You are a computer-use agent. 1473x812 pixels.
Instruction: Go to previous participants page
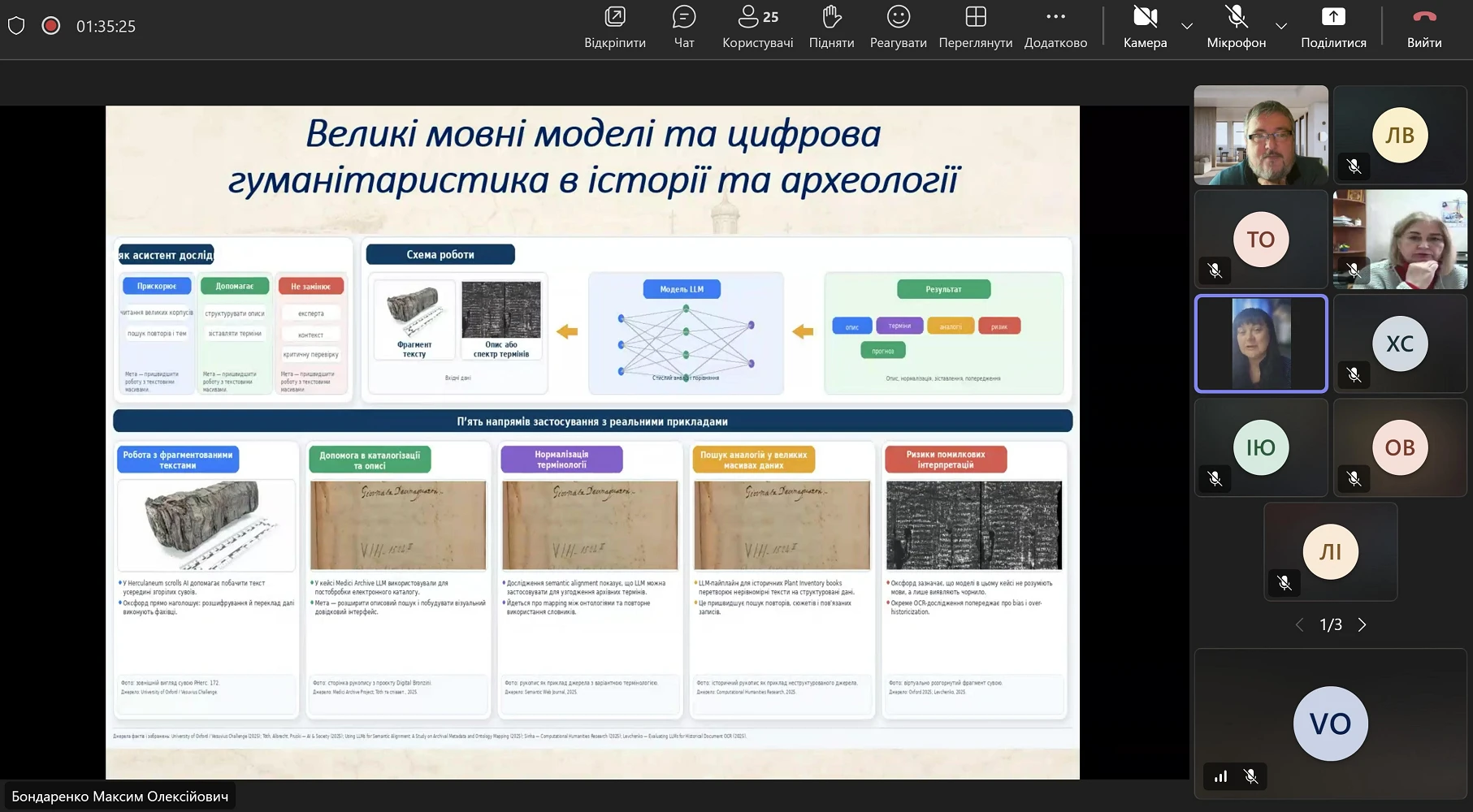click(1299, 624)
